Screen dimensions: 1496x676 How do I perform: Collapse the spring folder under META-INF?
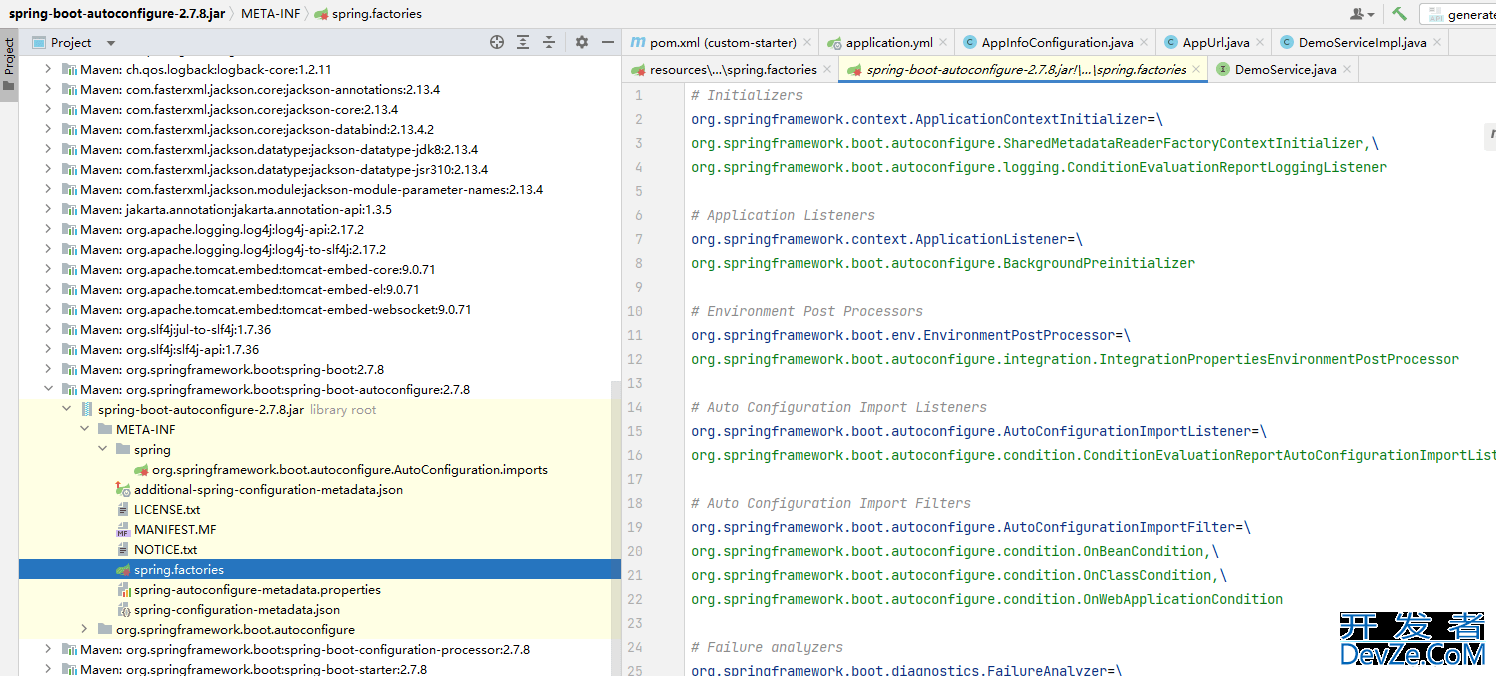pos(102,450)
